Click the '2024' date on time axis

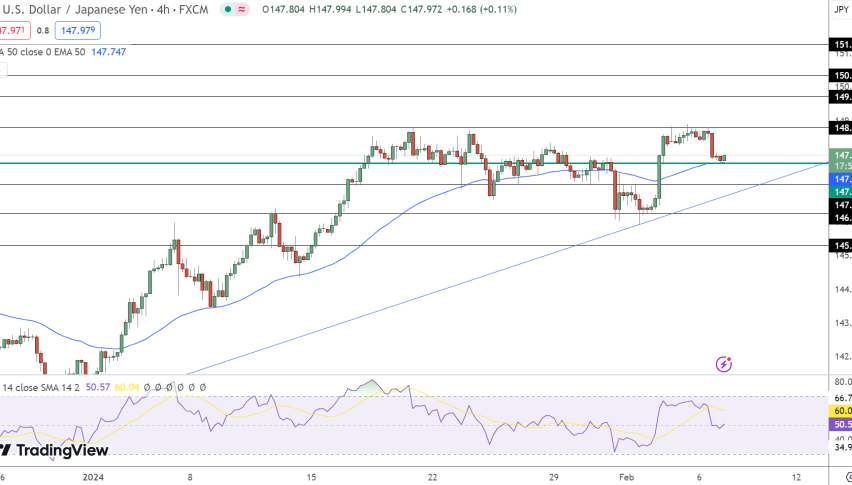point(93,477)
